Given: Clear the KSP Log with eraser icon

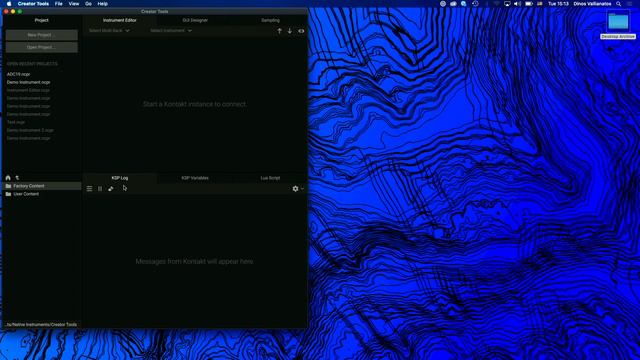Looking at the screenshot, I should [111, 189].
